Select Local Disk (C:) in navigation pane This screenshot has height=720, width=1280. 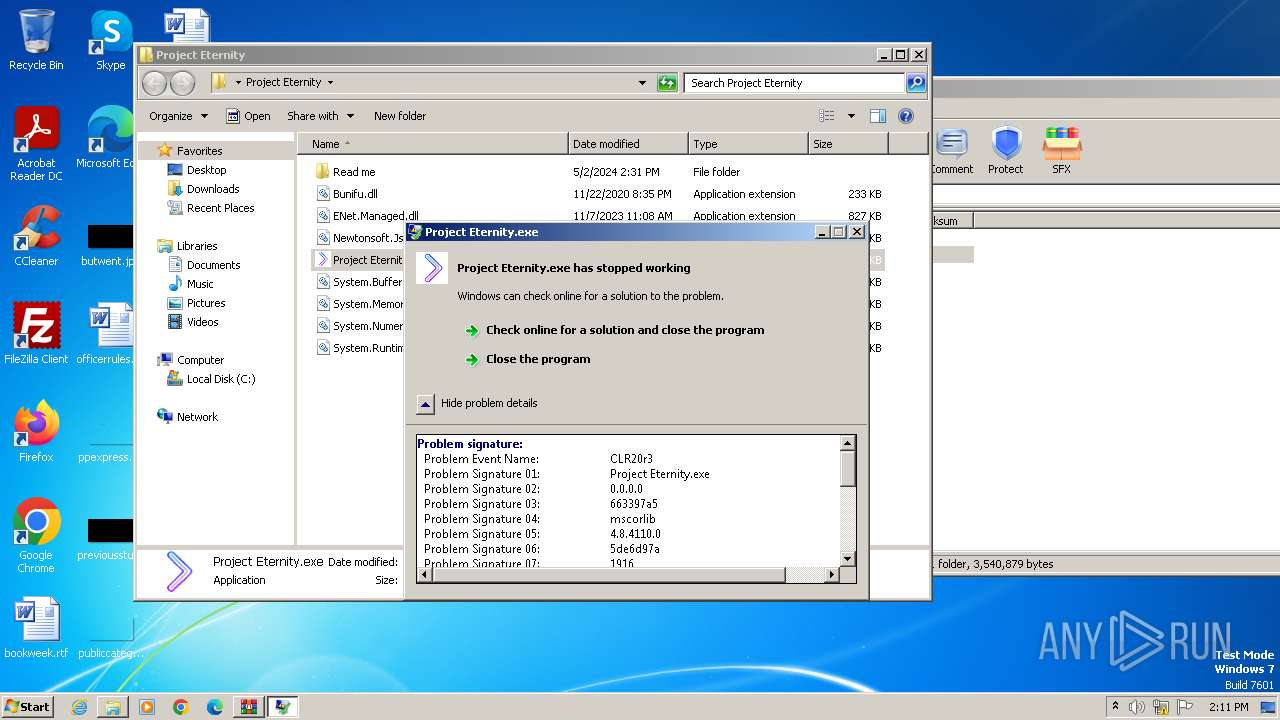[220, 379]
